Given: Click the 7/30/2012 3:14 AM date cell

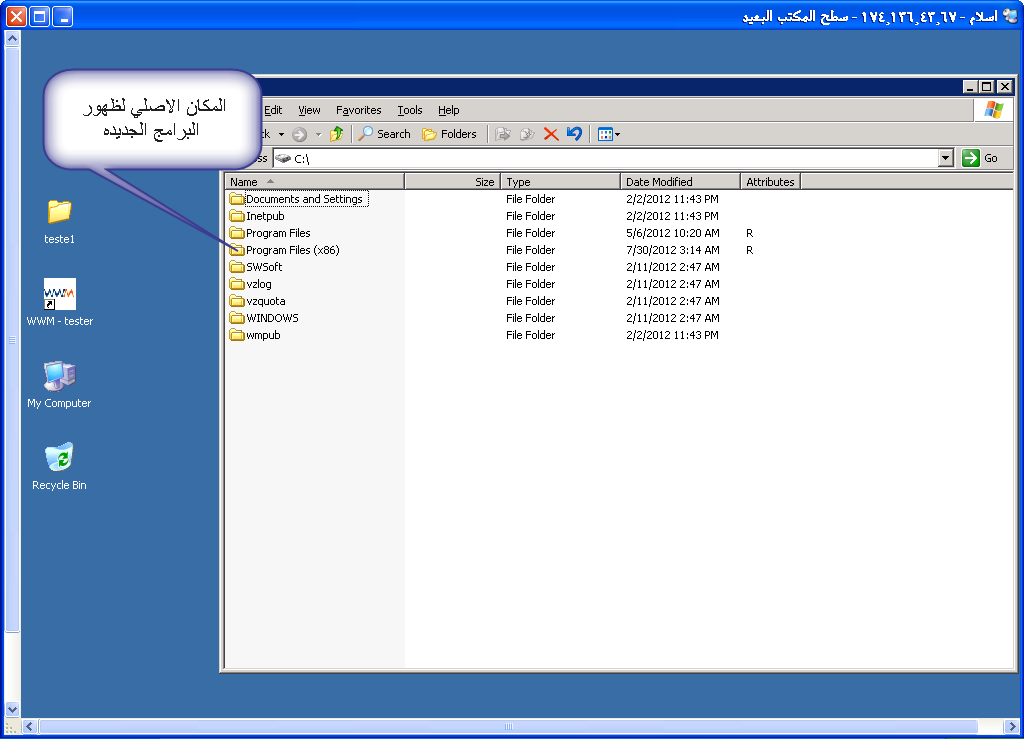Looking at the screenshot, I should pyautogui.click(x=673, y=250).
